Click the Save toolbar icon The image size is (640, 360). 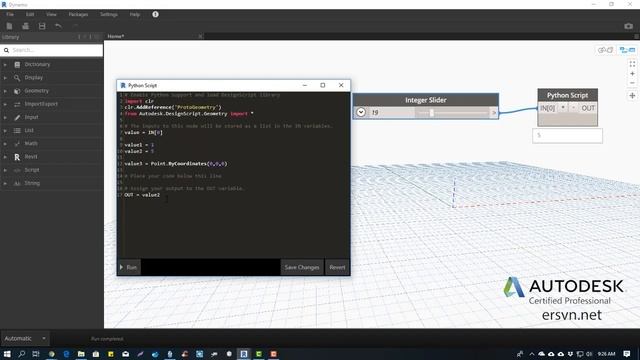click(42, 26)
